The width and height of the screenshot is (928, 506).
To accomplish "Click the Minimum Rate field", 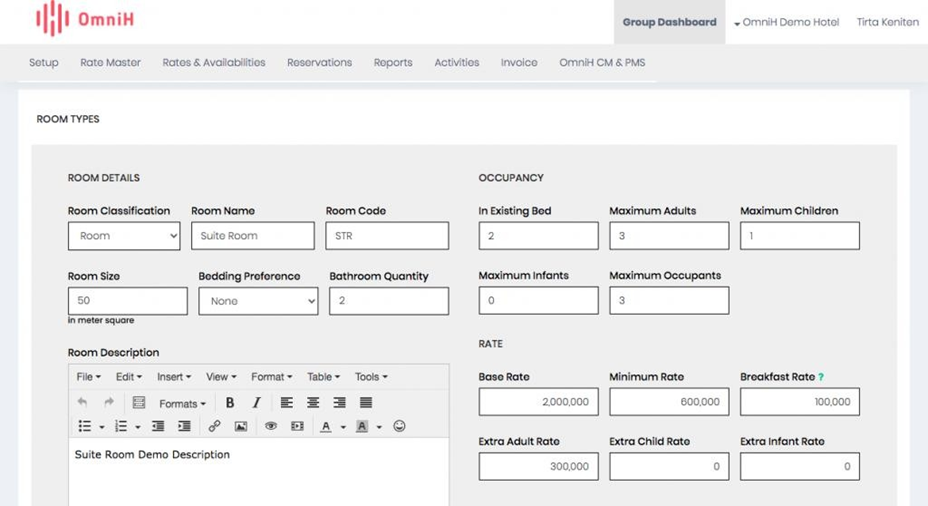I will [x=669, y=402].
